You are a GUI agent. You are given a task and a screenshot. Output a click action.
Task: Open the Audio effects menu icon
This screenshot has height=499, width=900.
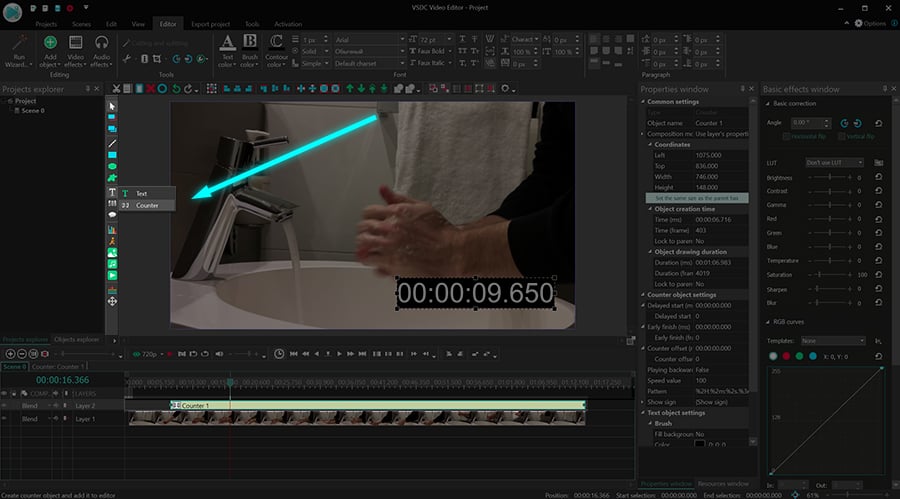click(101, 43)
